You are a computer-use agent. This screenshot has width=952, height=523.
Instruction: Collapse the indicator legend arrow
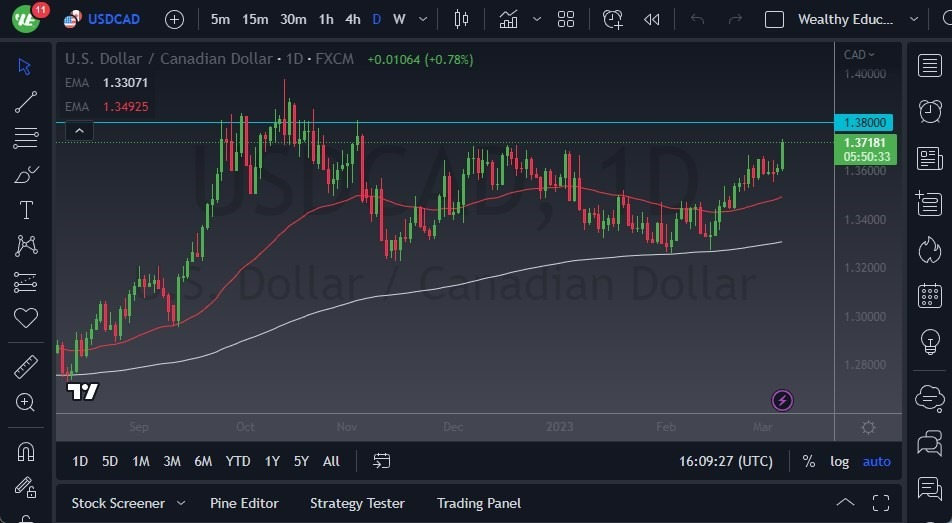79,131
